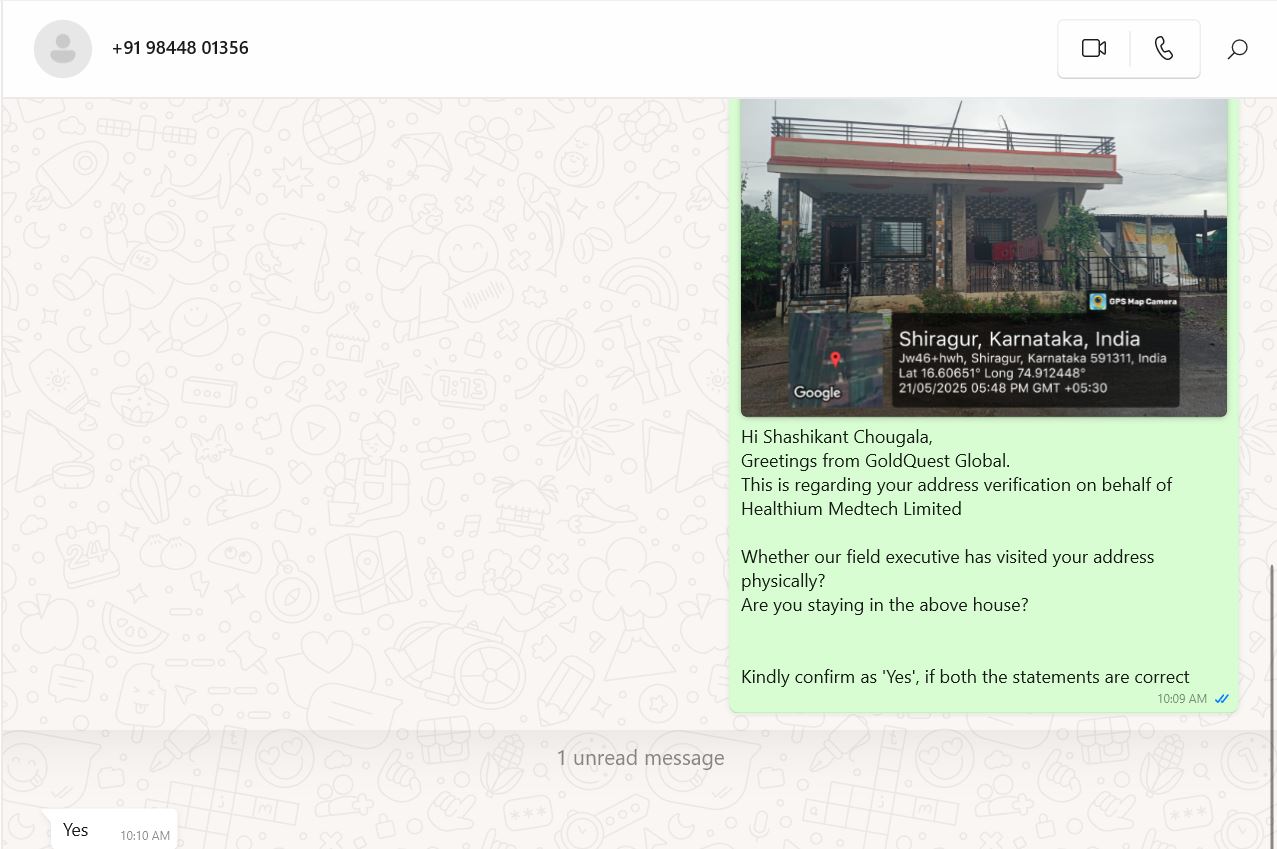This screenshot has width=1277, height=849.
Task: Click the 'Hi Shashikant Chougala,' line
Action: [836, 437]
